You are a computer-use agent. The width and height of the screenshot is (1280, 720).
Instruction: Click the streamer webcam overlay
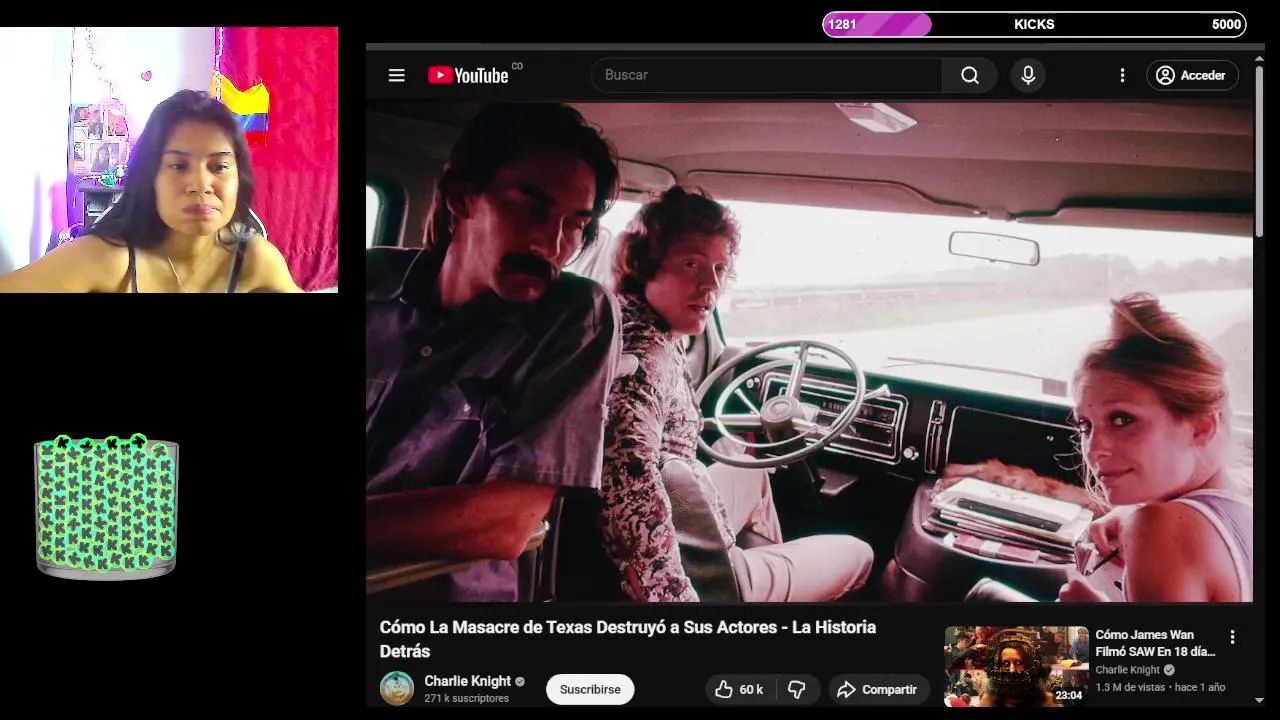tap(169, 160)
